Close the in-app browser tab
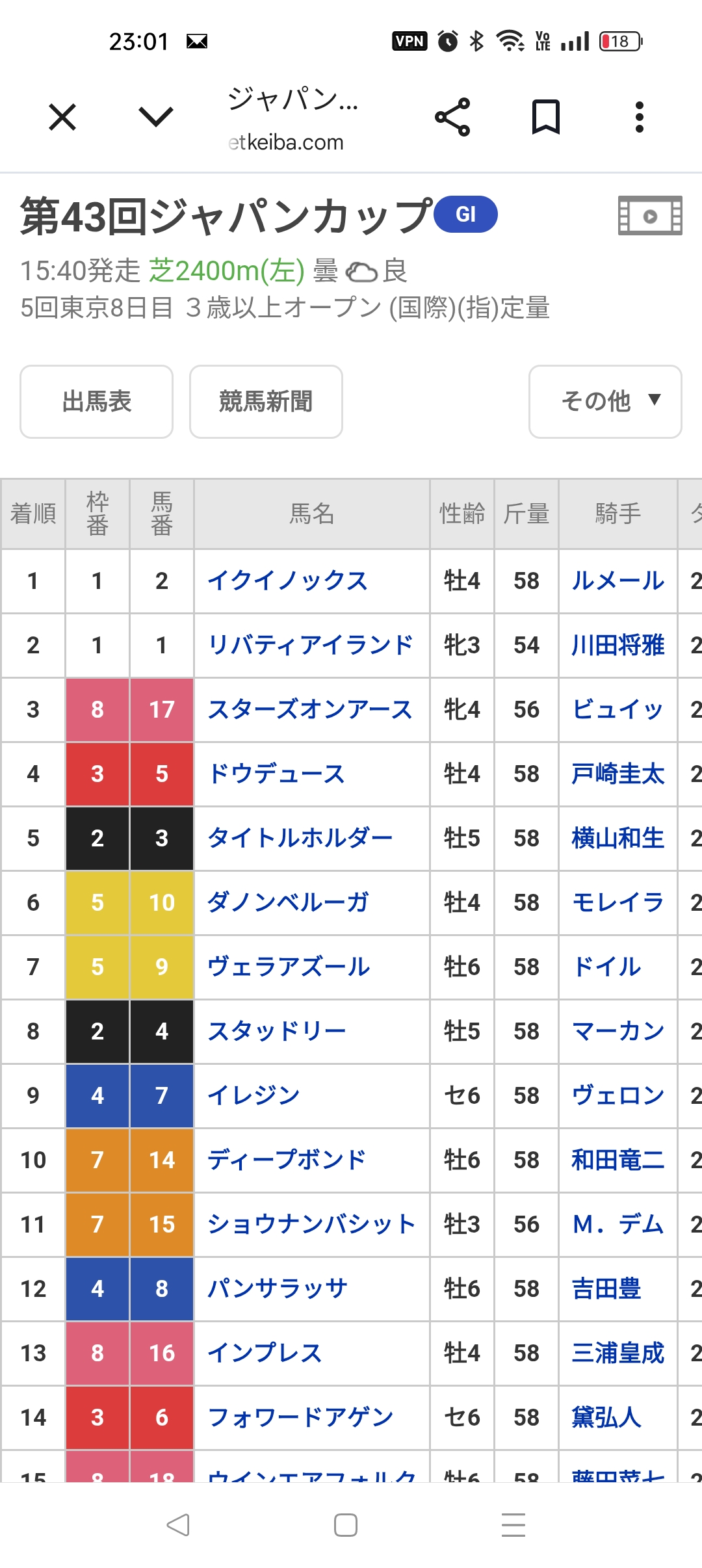 point(62,117)
